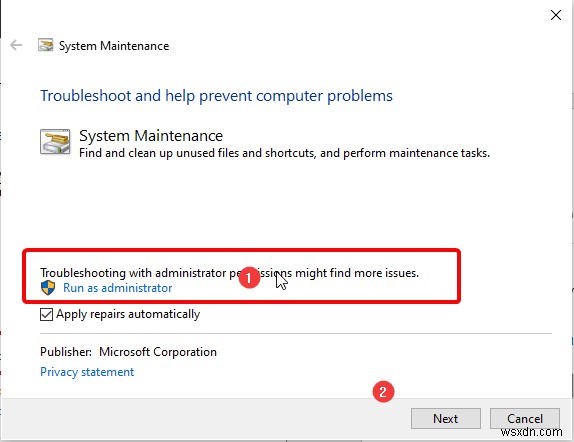Click the red circle marker numbered 2
Image resolution: width=574 pixels, height=442 pixels.
(383, 392)
